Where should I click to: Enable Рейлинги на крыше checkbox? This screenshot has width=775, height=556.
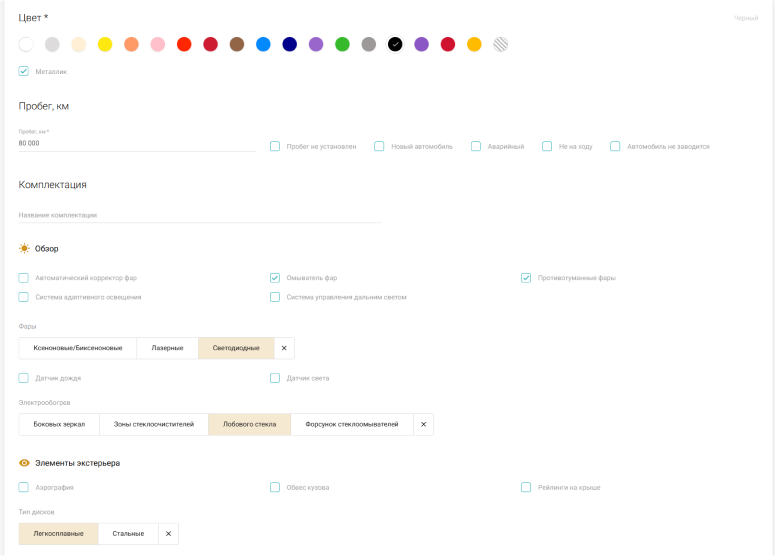point(526,488)
